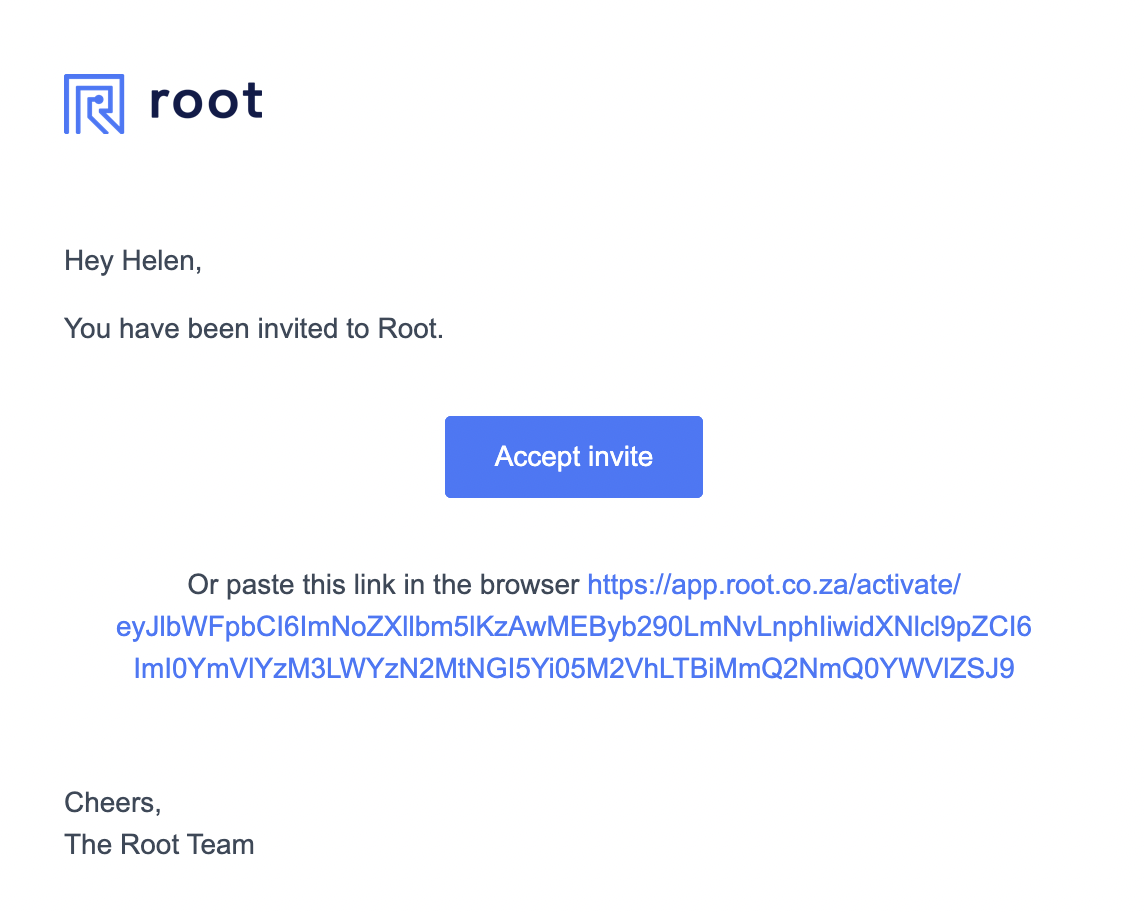Click the words "in the" in the instruction line
The image size is (1144, 912).
pyautogui.click(x=438, y=584)
